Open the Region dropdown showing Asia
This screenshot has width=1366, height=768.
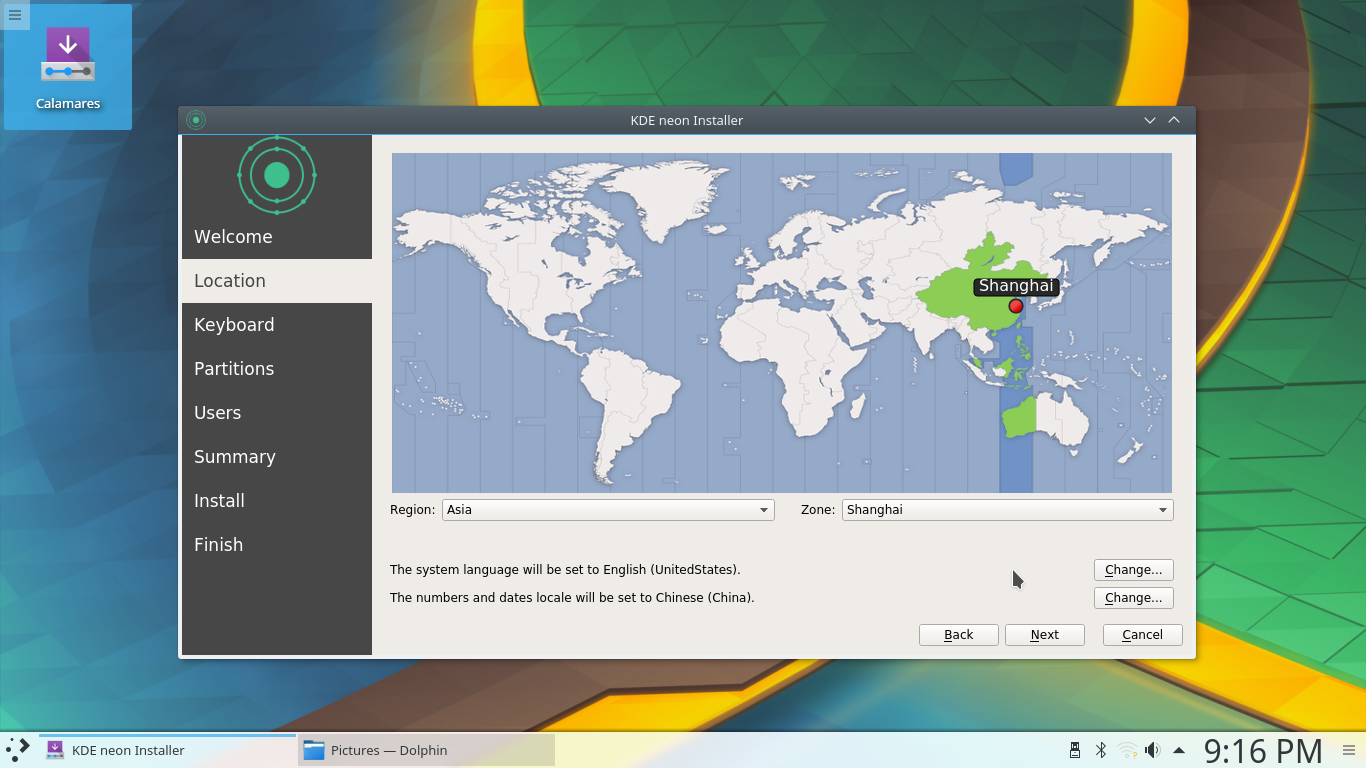tap(608, 510)
